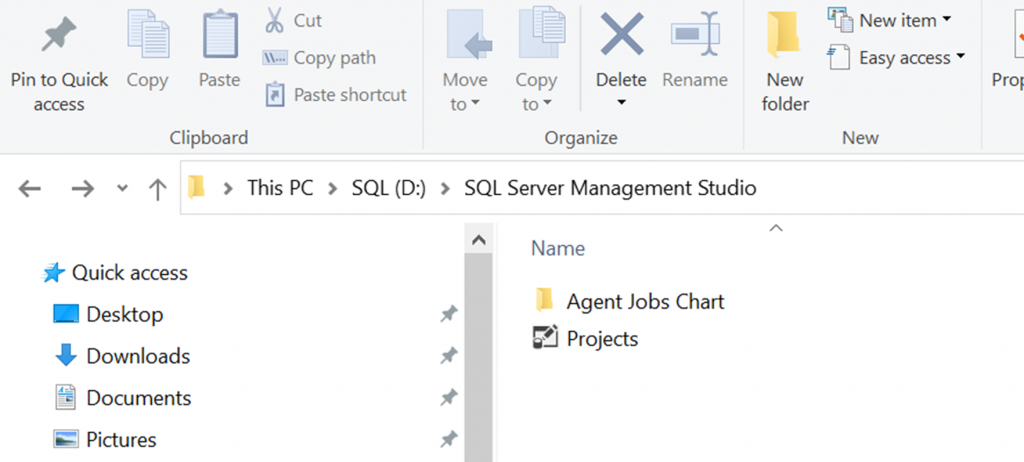Click SQL (D:) in the address bar

[x=389, y=188]
